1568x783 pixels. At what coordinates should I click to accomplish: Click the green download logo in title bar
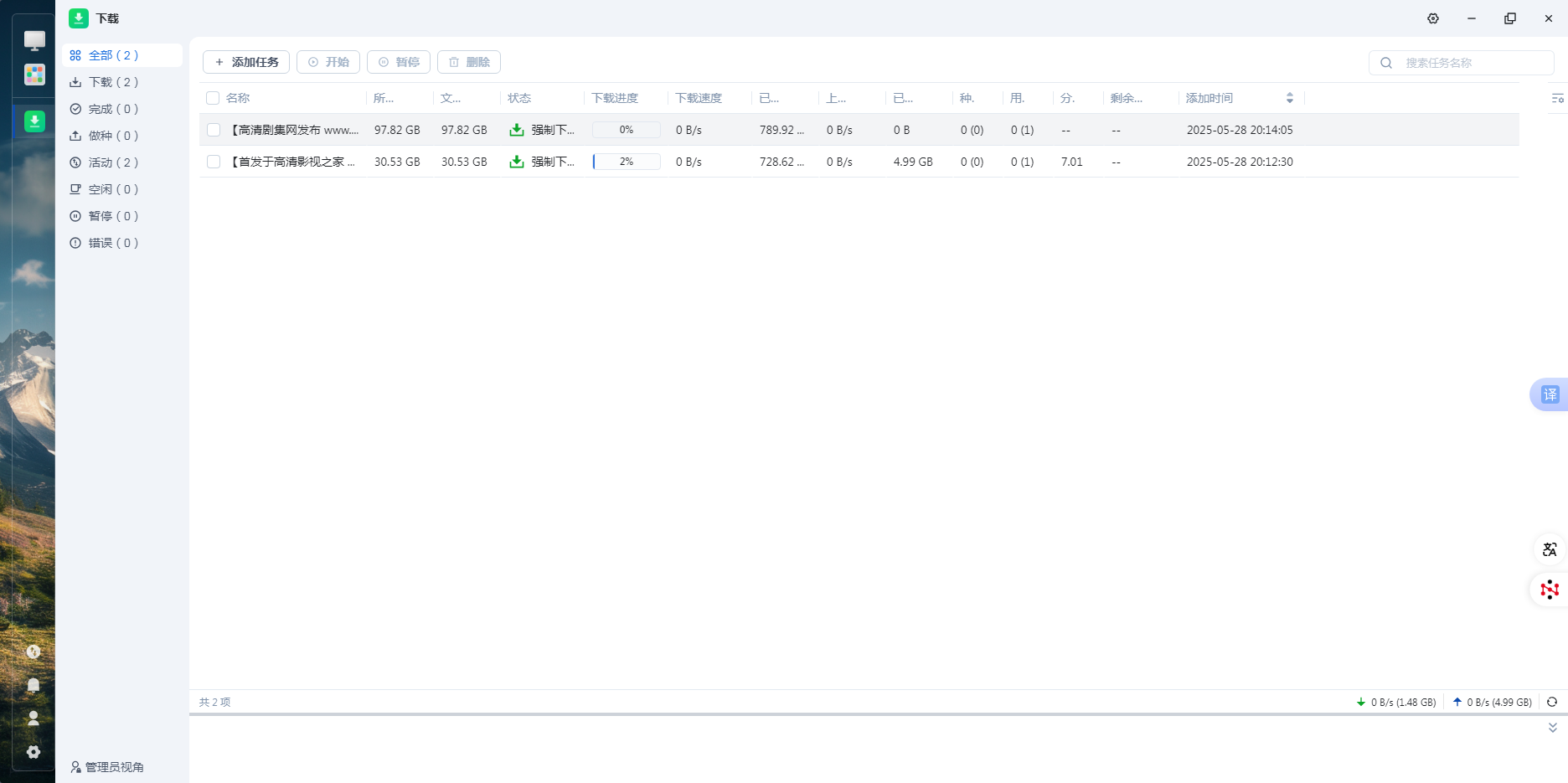[x=79, y=18]
